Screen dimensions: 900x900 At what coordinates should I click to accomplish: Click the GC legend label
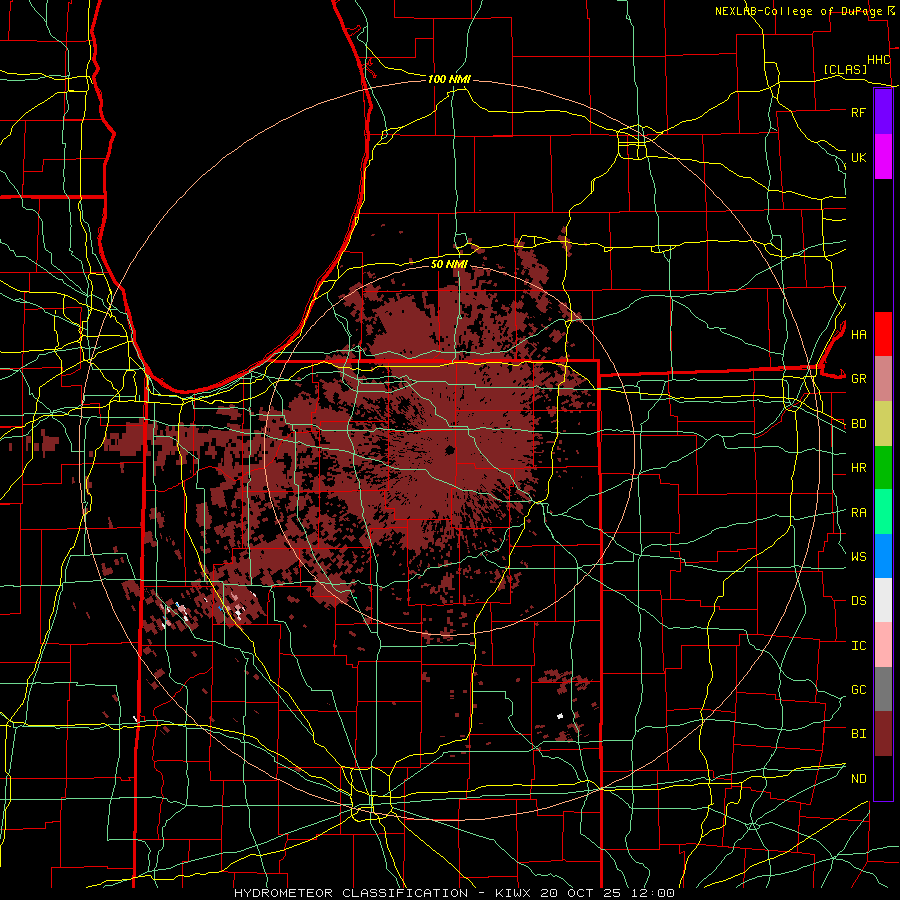point(858,690)
